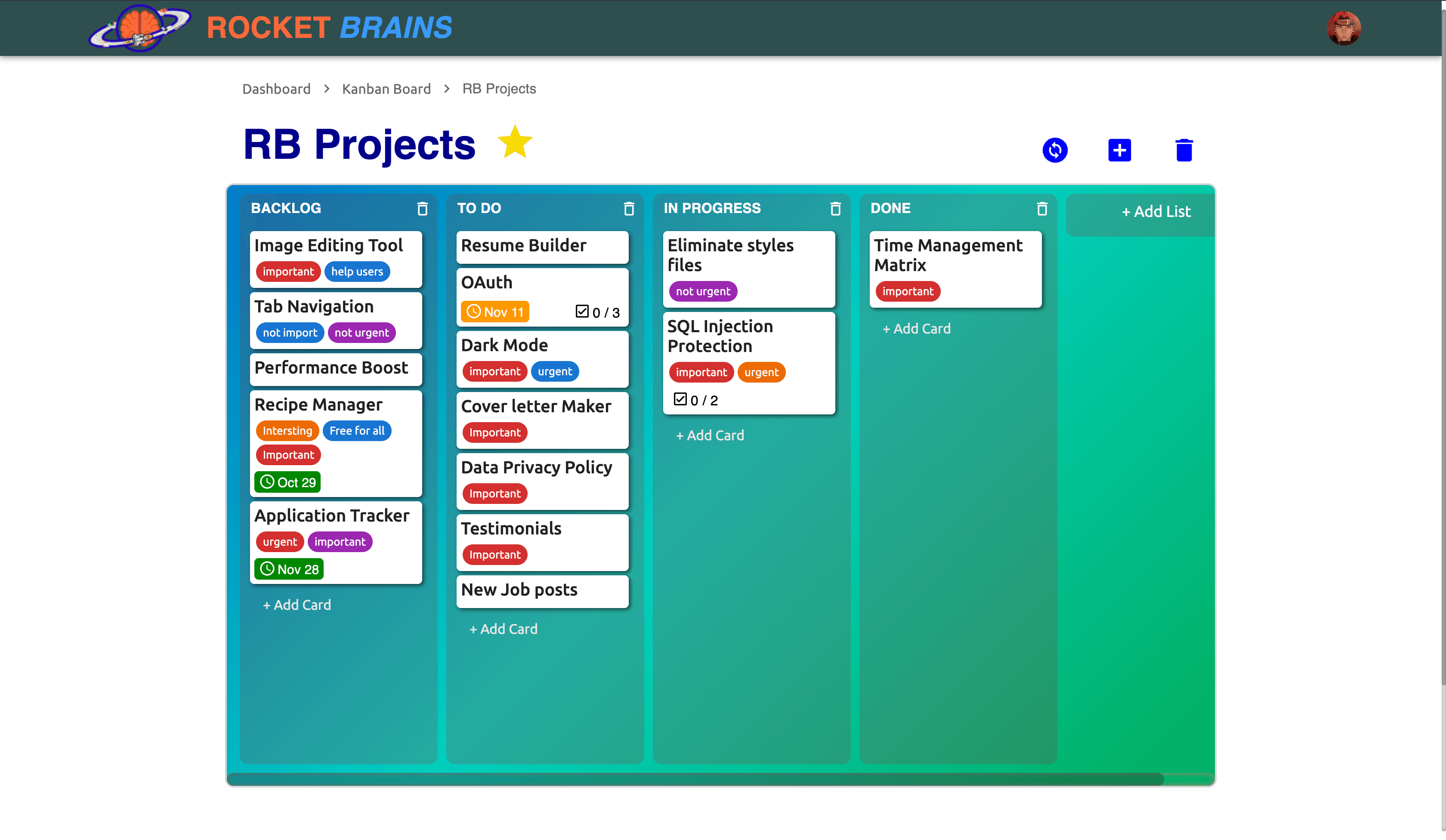
Task: Click the board's horizontal scrollbar
Action: pos(695,779)
